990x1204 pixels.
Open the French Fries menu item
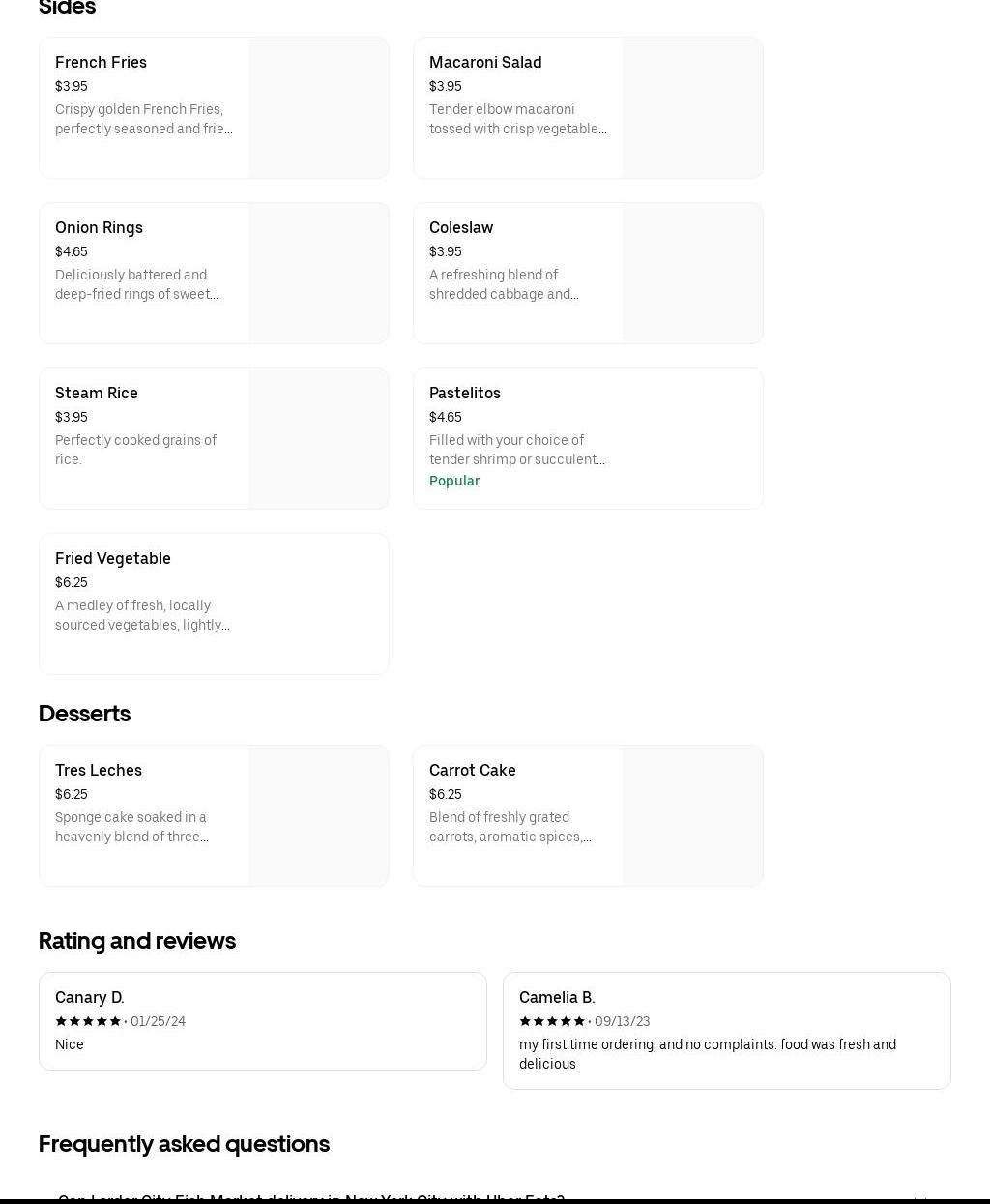click(x=102, y=62)
